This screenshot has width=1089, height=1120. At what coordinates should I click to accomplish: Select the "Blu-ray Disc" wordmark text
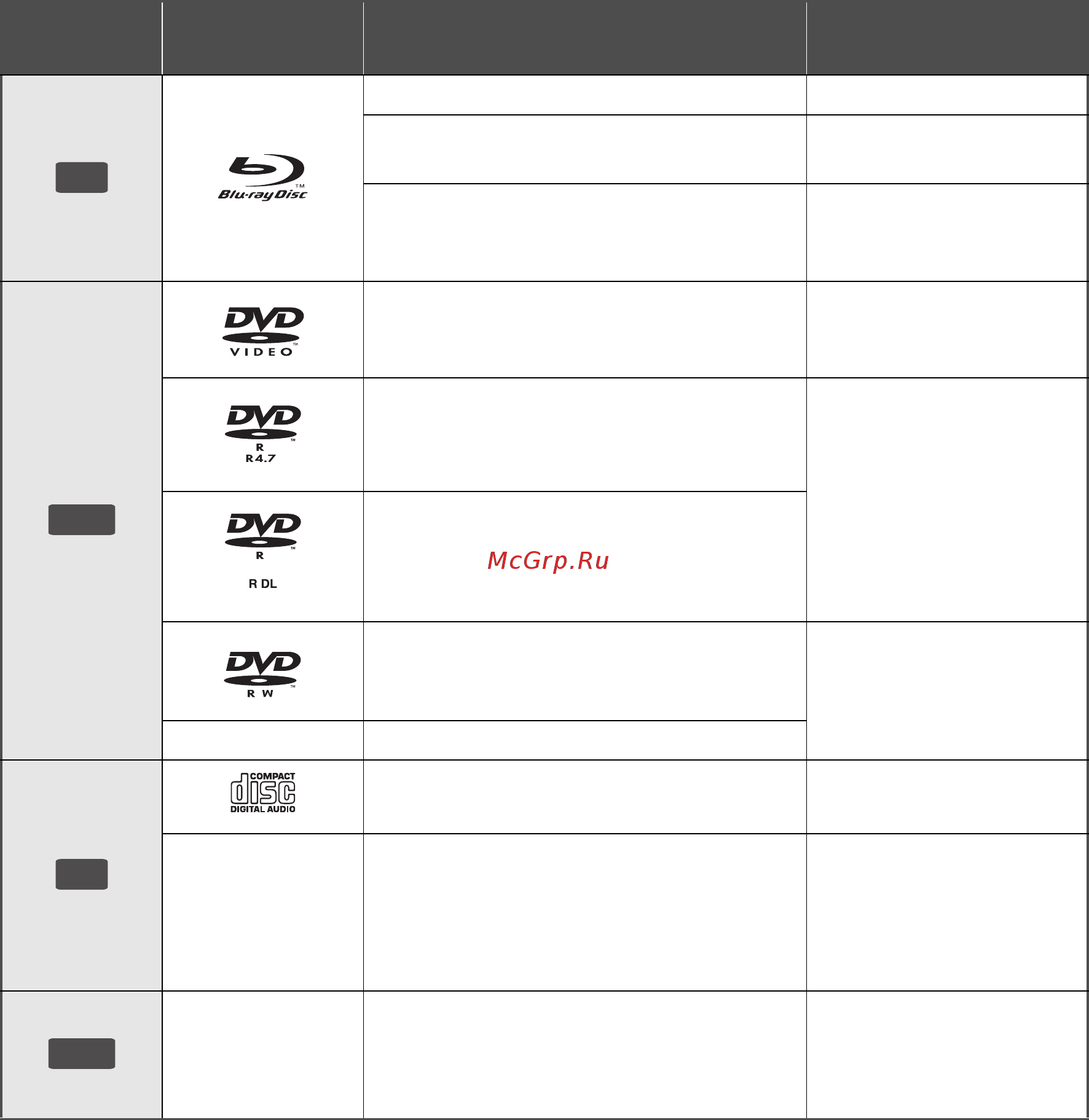pos(262,195)
